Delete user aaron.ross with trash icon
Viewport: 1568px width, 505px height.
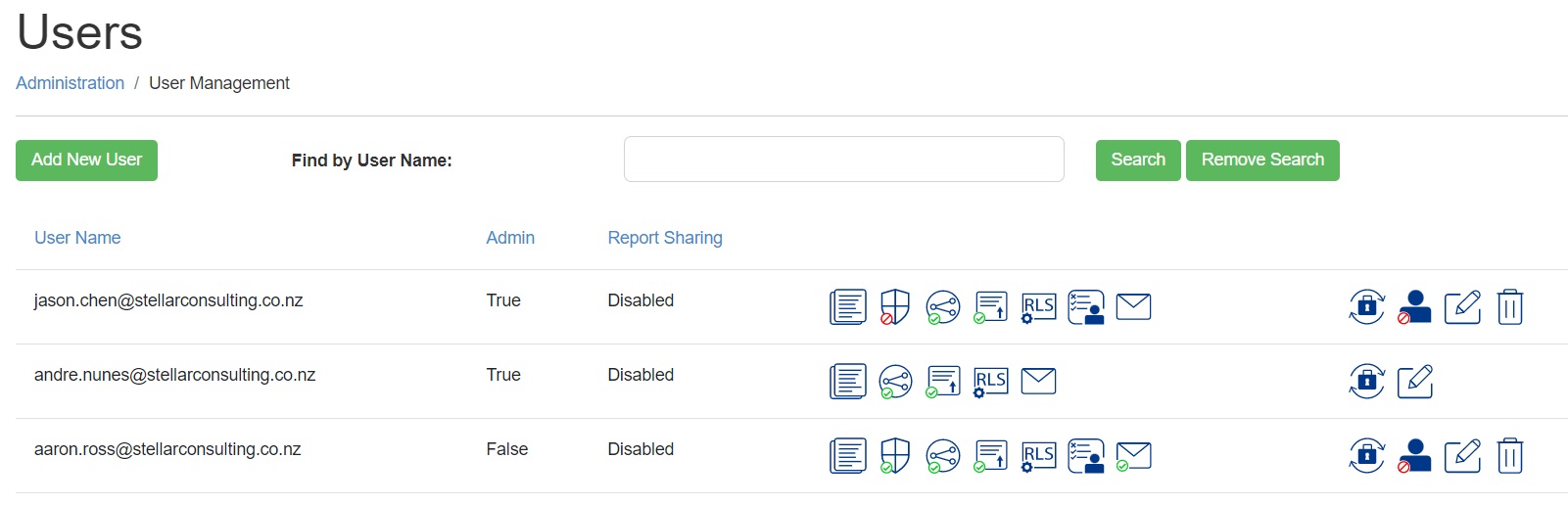(x=1510, y=456)
